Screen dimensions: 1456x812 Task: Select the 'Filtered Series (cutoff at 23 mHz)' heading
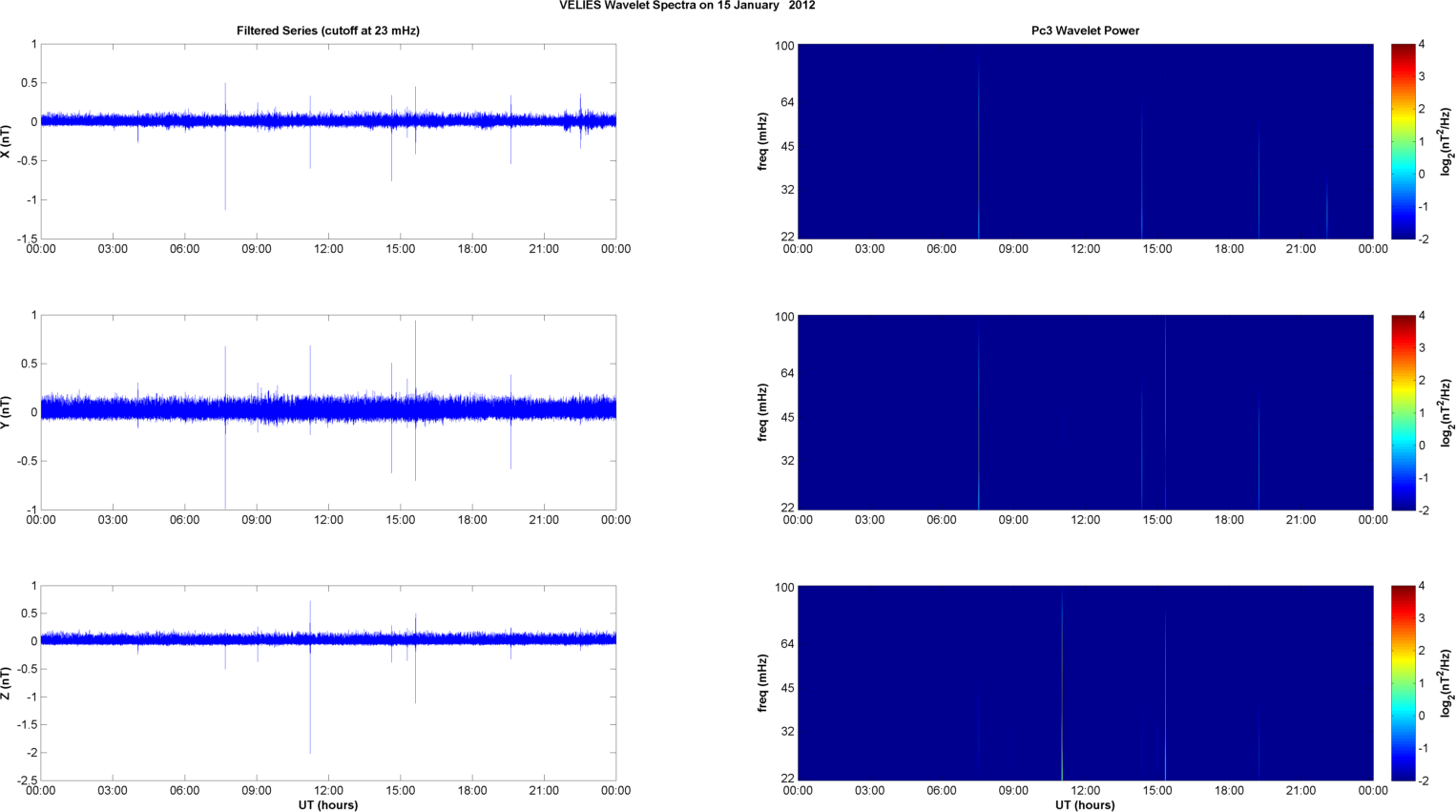(x=328, y=31)
